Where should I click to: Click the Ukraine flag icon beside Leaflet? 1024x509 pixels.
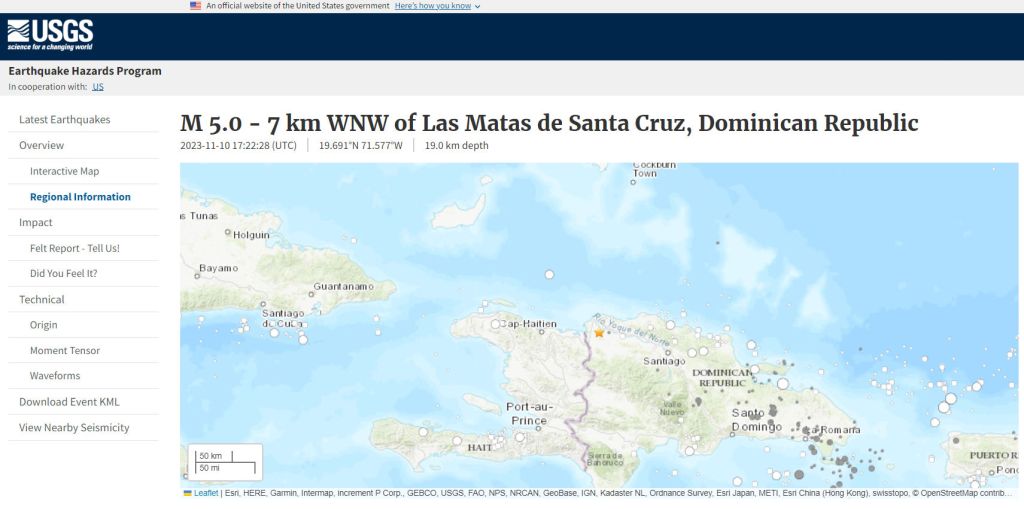pyautogui.click(x=187, y=493)
